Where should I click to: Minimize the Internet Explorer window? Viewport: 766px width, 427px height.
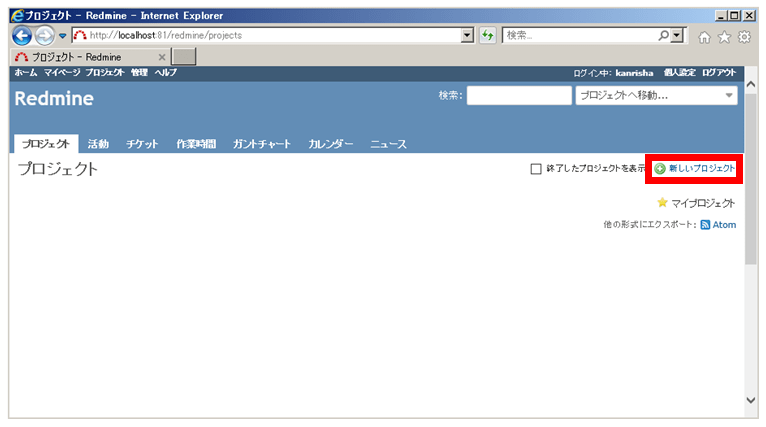pyautogui.click(x=721, y=16)
